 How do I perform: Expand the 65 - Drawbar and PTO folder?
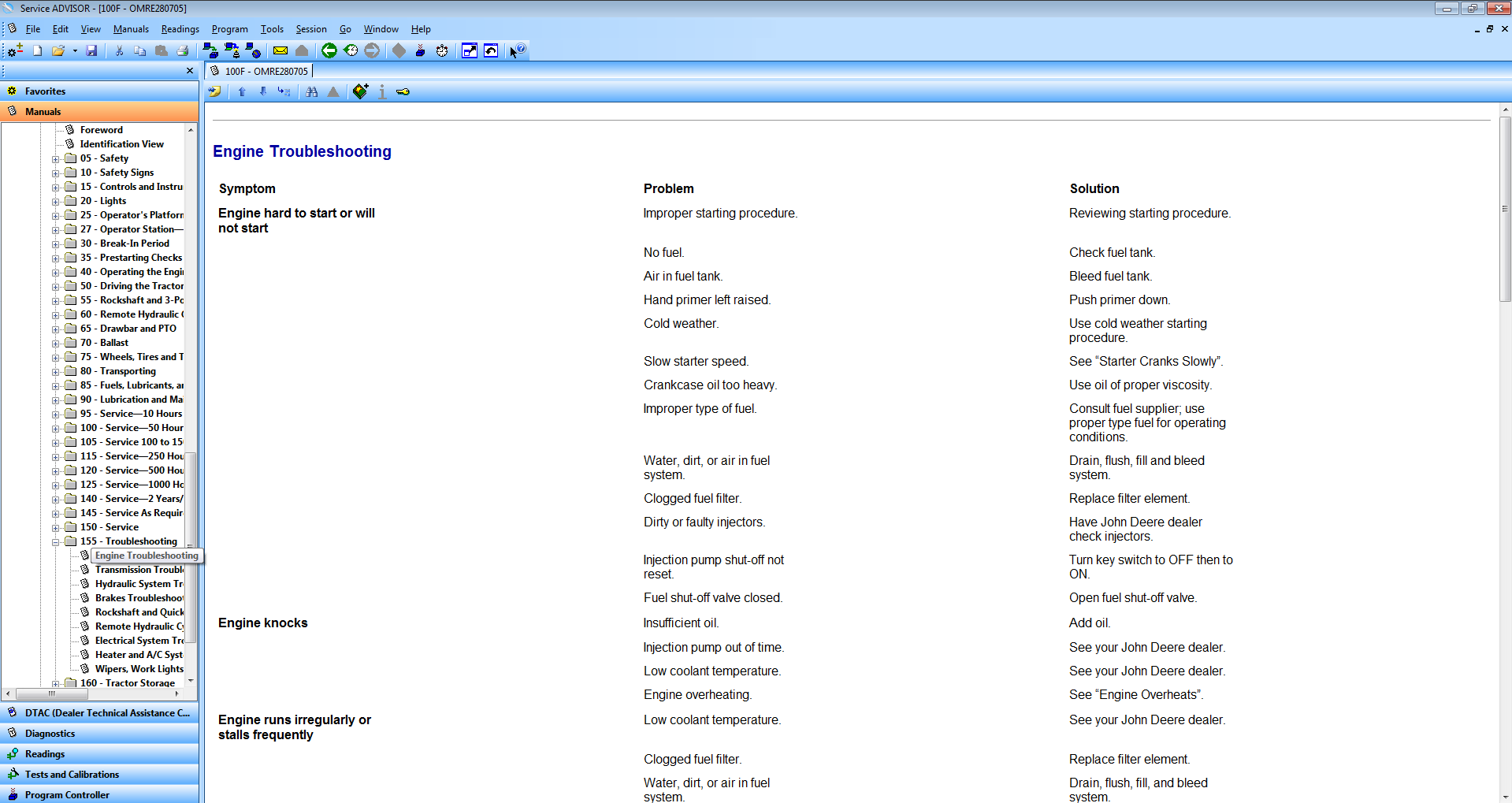56,329
